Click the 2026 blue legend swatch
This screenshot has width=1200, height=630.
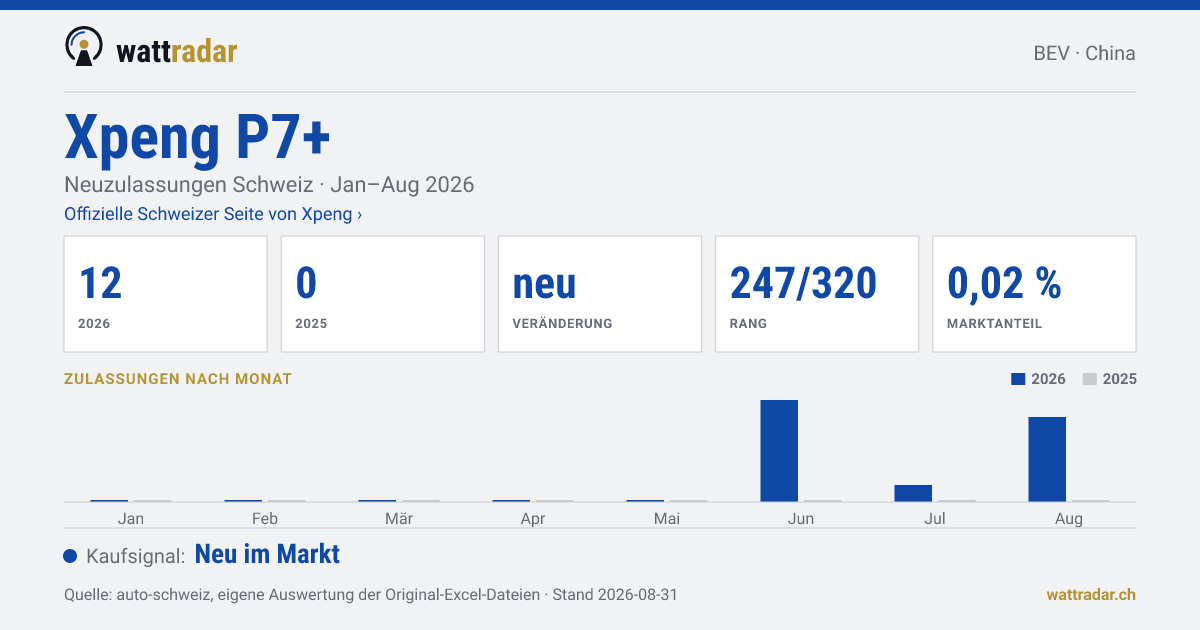point(1018,379)
